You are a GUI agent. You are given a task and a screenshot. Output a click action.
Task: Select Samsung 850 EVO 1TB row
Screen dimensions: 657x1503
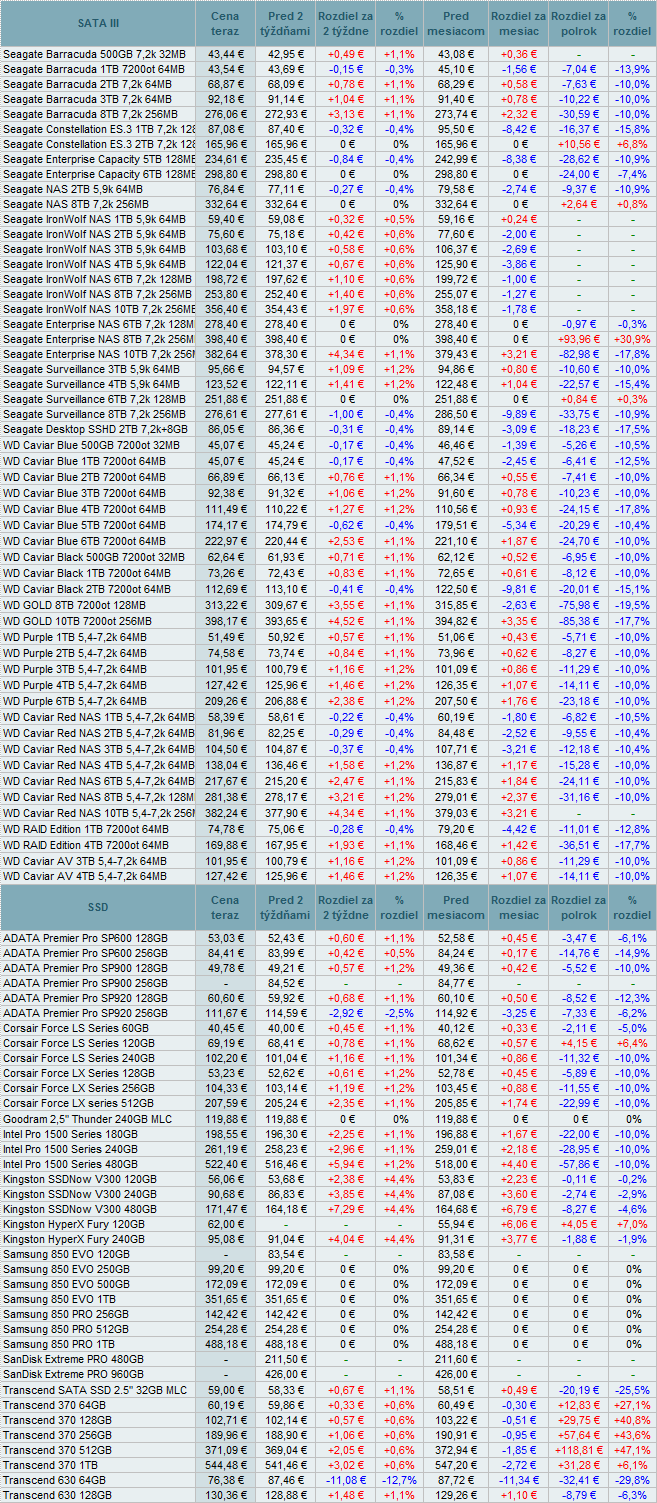click(328, 1299)
